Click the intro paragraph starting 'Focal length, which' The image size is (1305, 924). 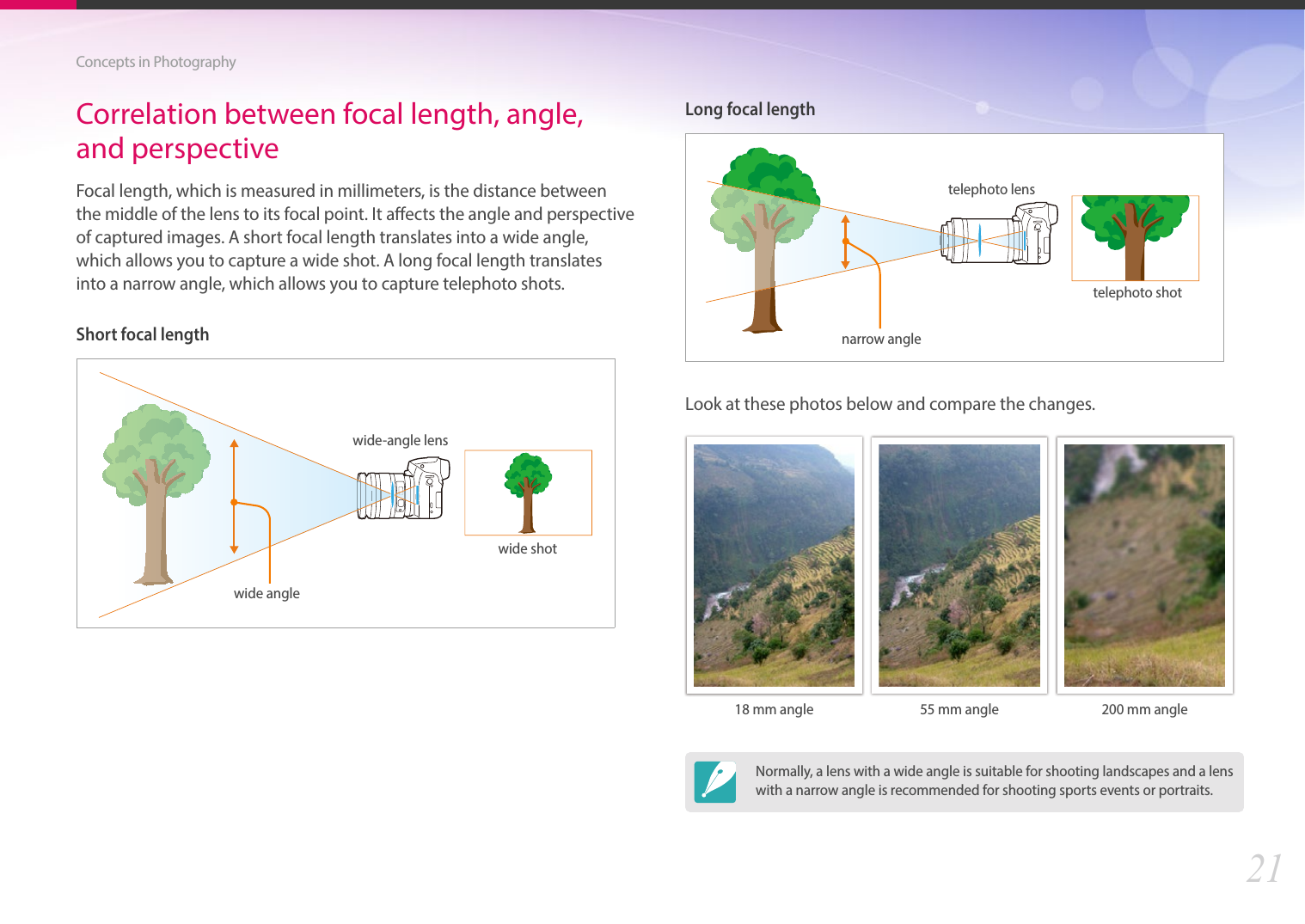click(355, 237)
